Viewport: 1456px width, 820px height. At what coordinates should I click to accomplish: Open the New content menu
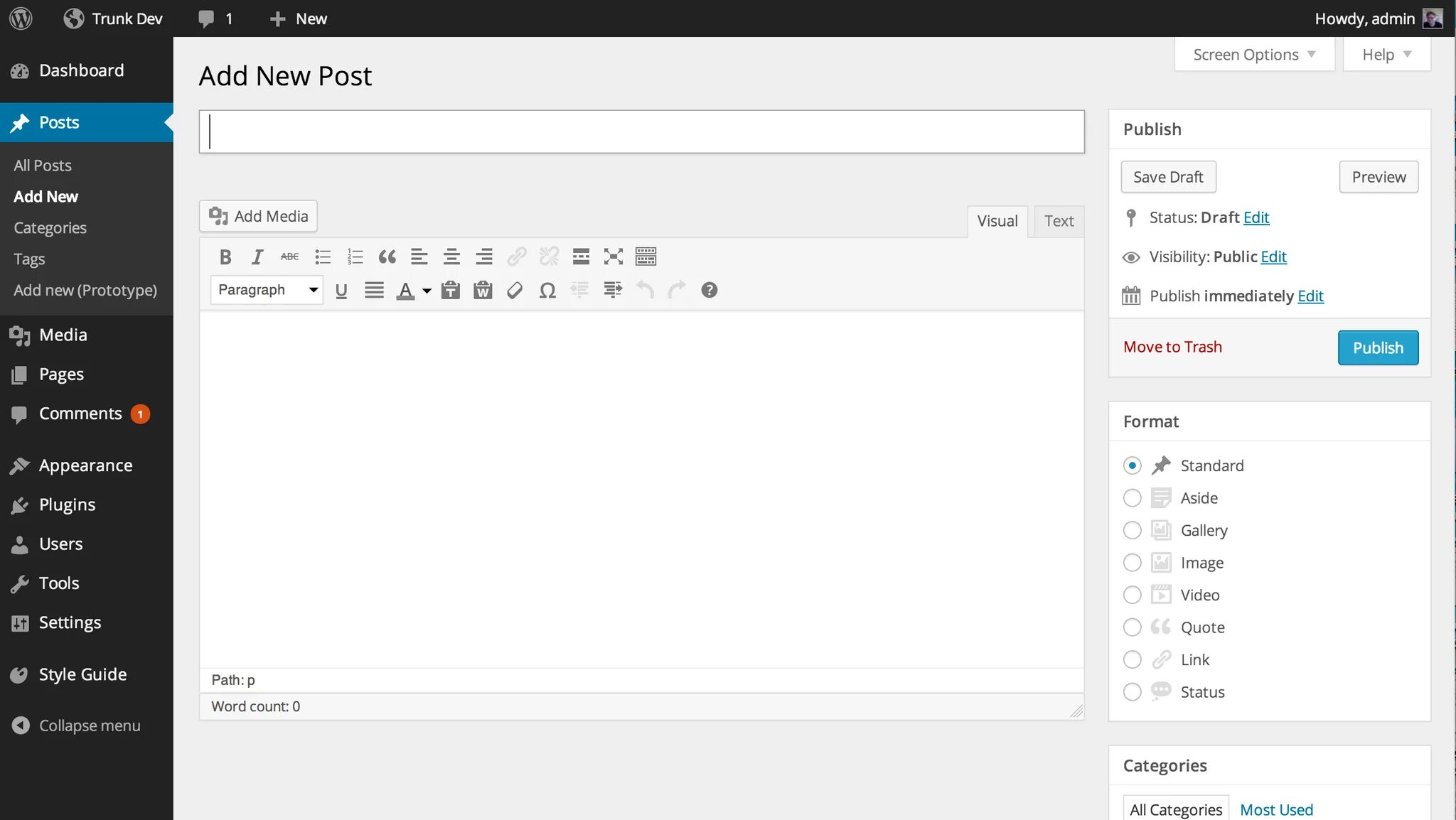click(299, 18)
